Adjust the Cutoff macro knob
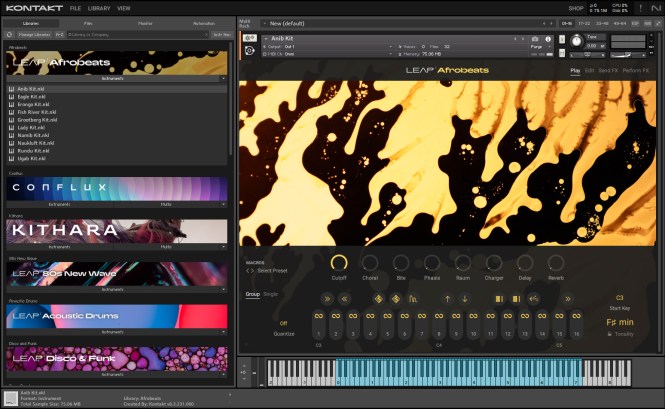 (340, 262)
